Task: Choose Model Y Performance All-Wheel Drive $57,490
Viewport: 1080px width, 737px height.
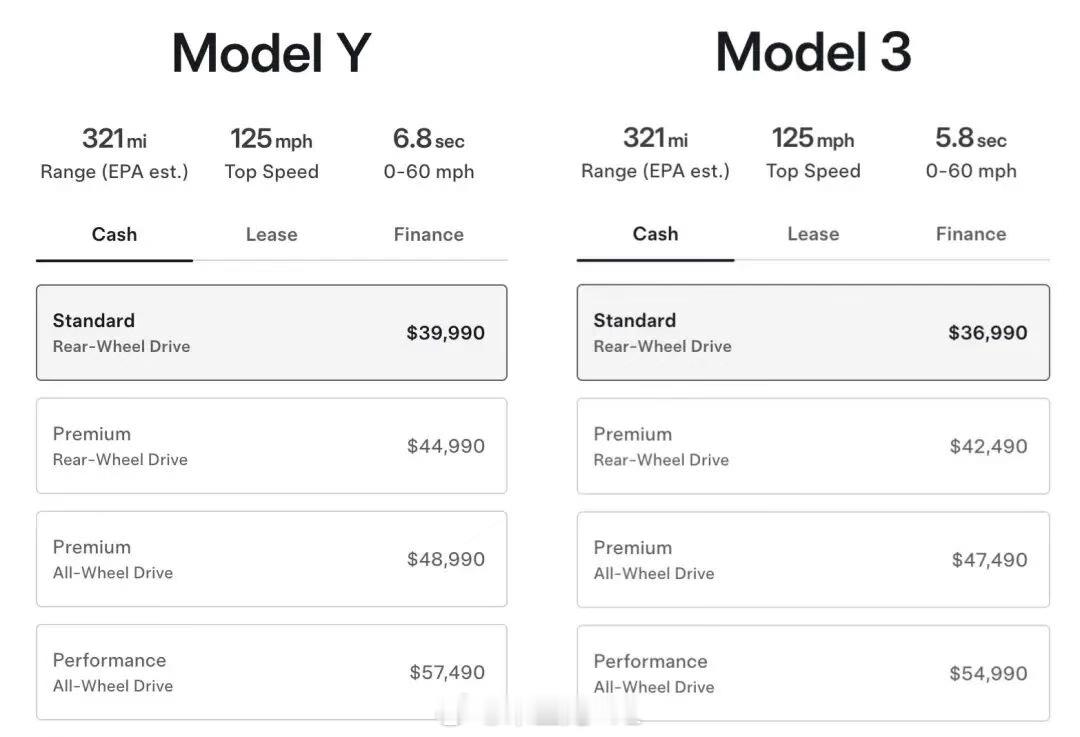Action: coord(271,672)
